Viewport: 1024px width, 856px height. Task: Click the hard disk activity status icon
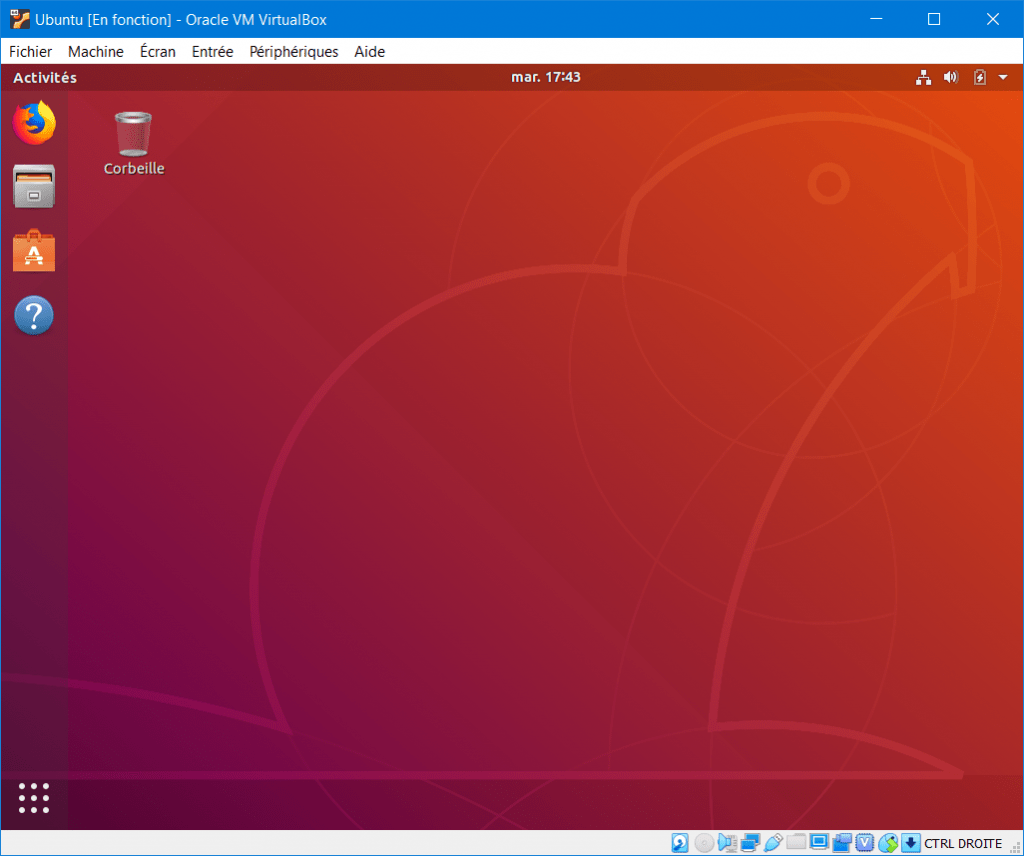pos(680,843)
